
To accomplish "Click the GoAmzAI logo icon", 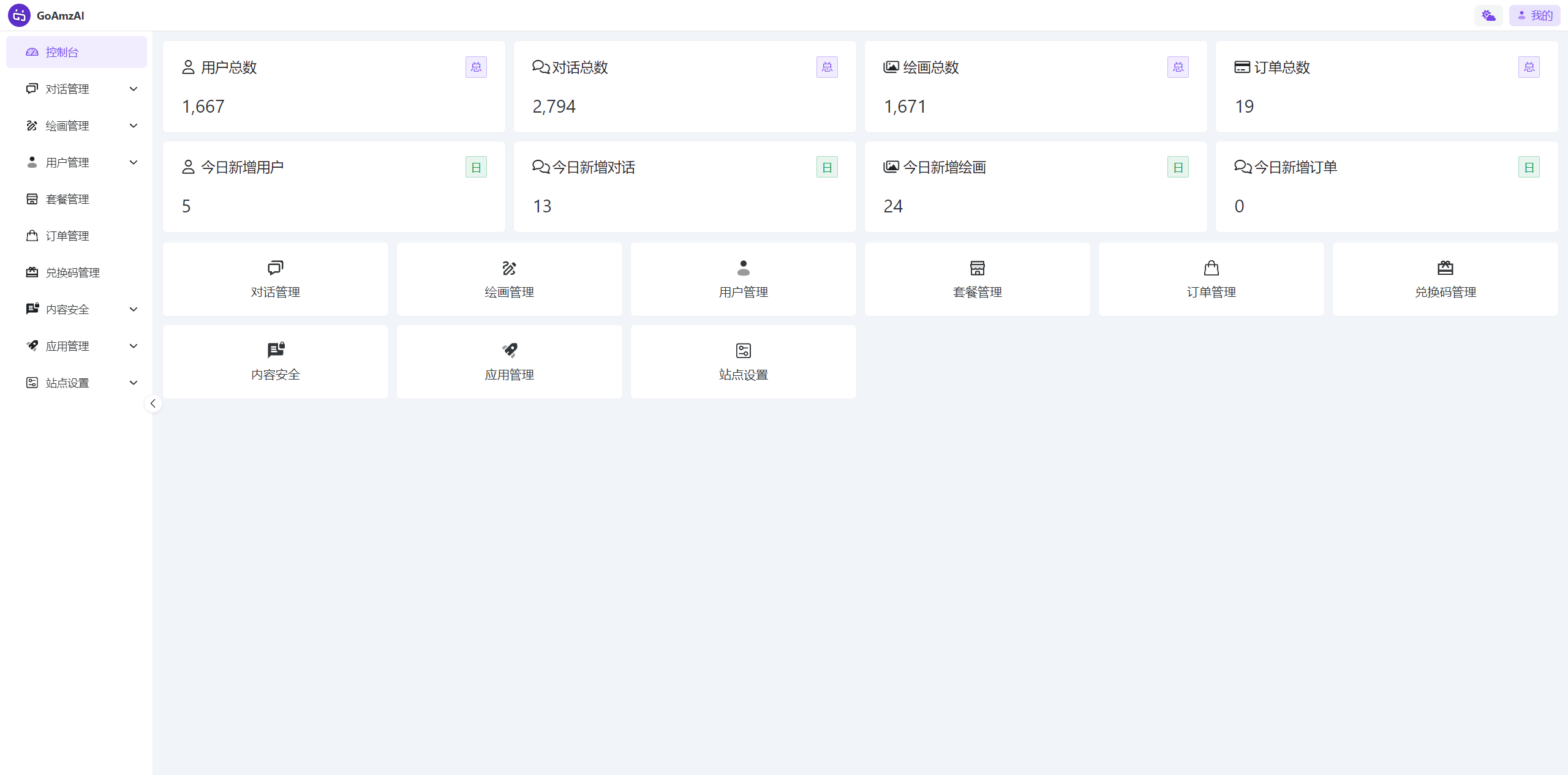I will point(19,15).
